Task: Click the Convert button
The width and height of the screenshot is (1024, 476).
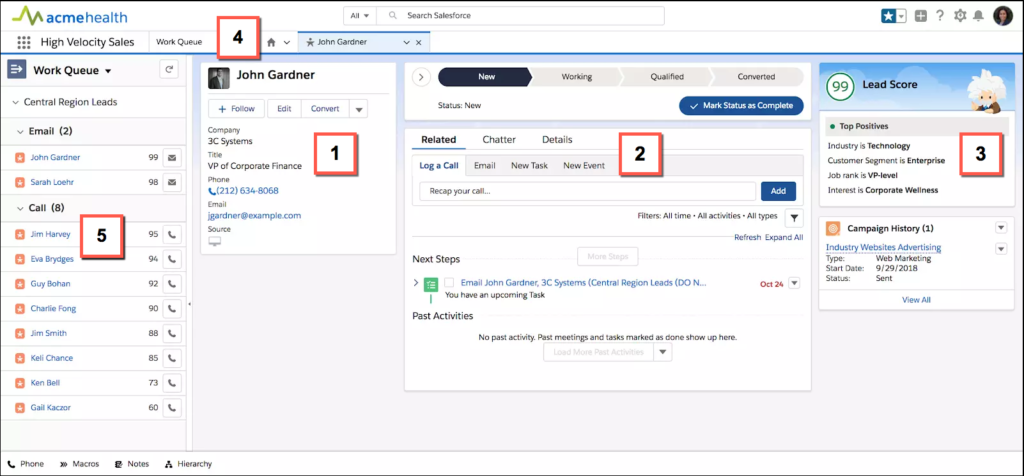Action: pyautogui.click(x=325, y=109)
